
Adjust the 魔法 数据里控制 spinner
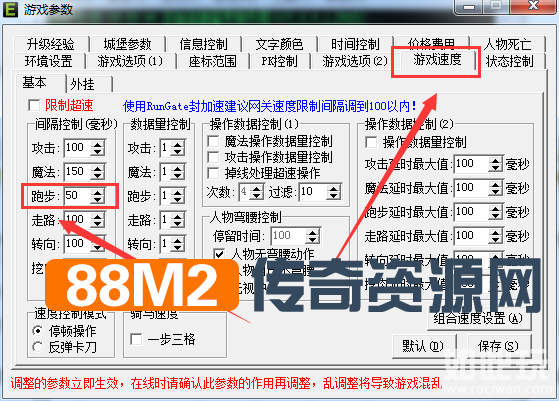coord(178,172)
